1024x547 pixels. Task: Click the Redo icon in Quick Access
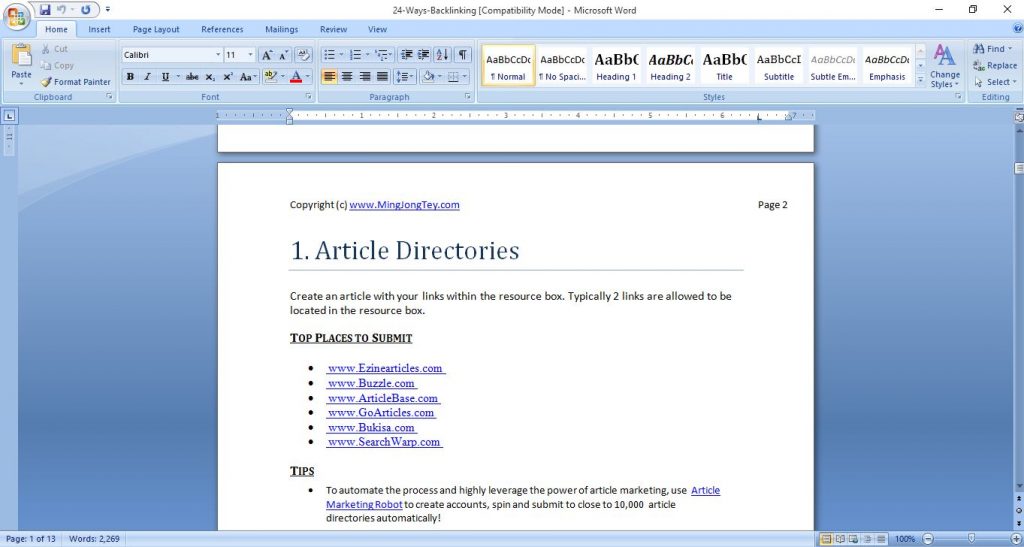86,10
